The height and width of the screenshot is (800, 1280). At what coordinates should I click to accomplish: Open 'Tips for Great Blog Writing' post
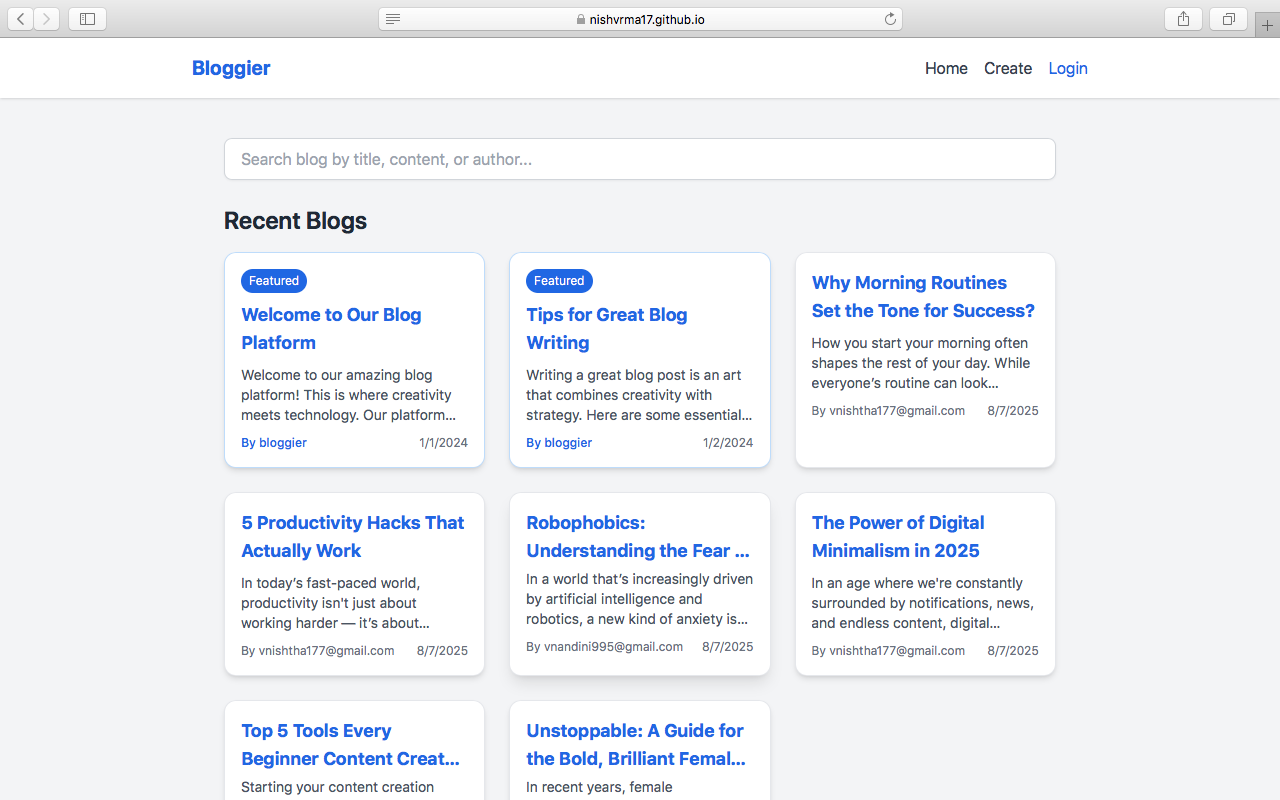click(x=607, y=328)
